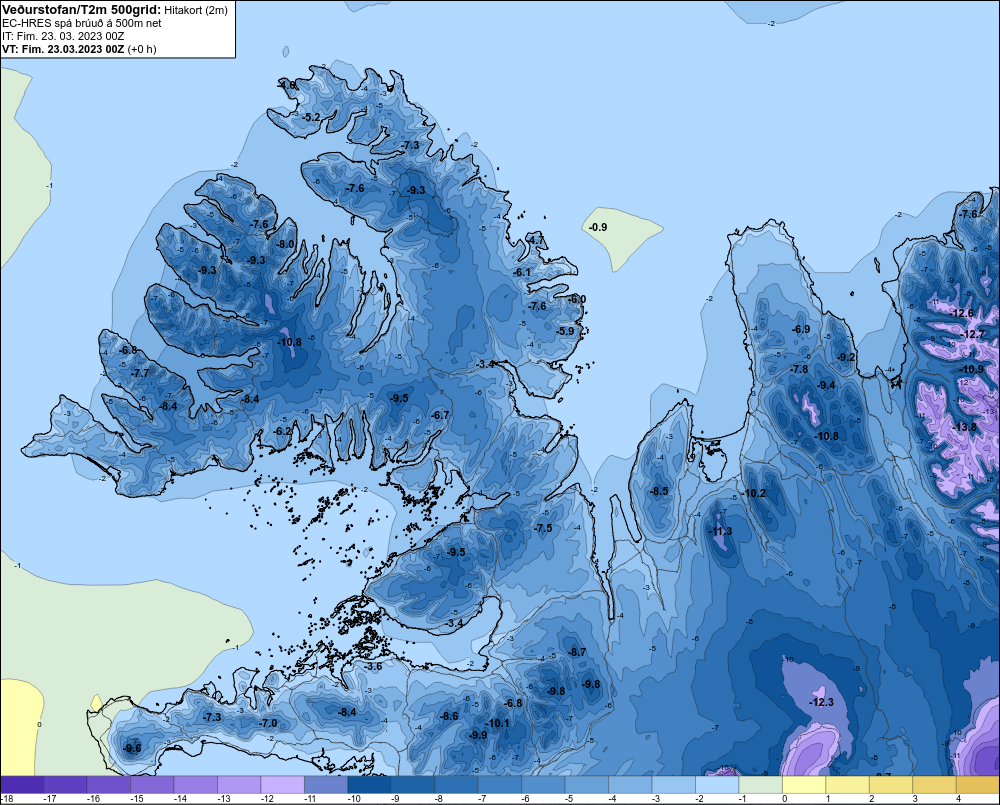Pick the legend swatch between -13 and -12
Image resolution: width=1000 pixels, height=805 pixels.
click(239, 785)
